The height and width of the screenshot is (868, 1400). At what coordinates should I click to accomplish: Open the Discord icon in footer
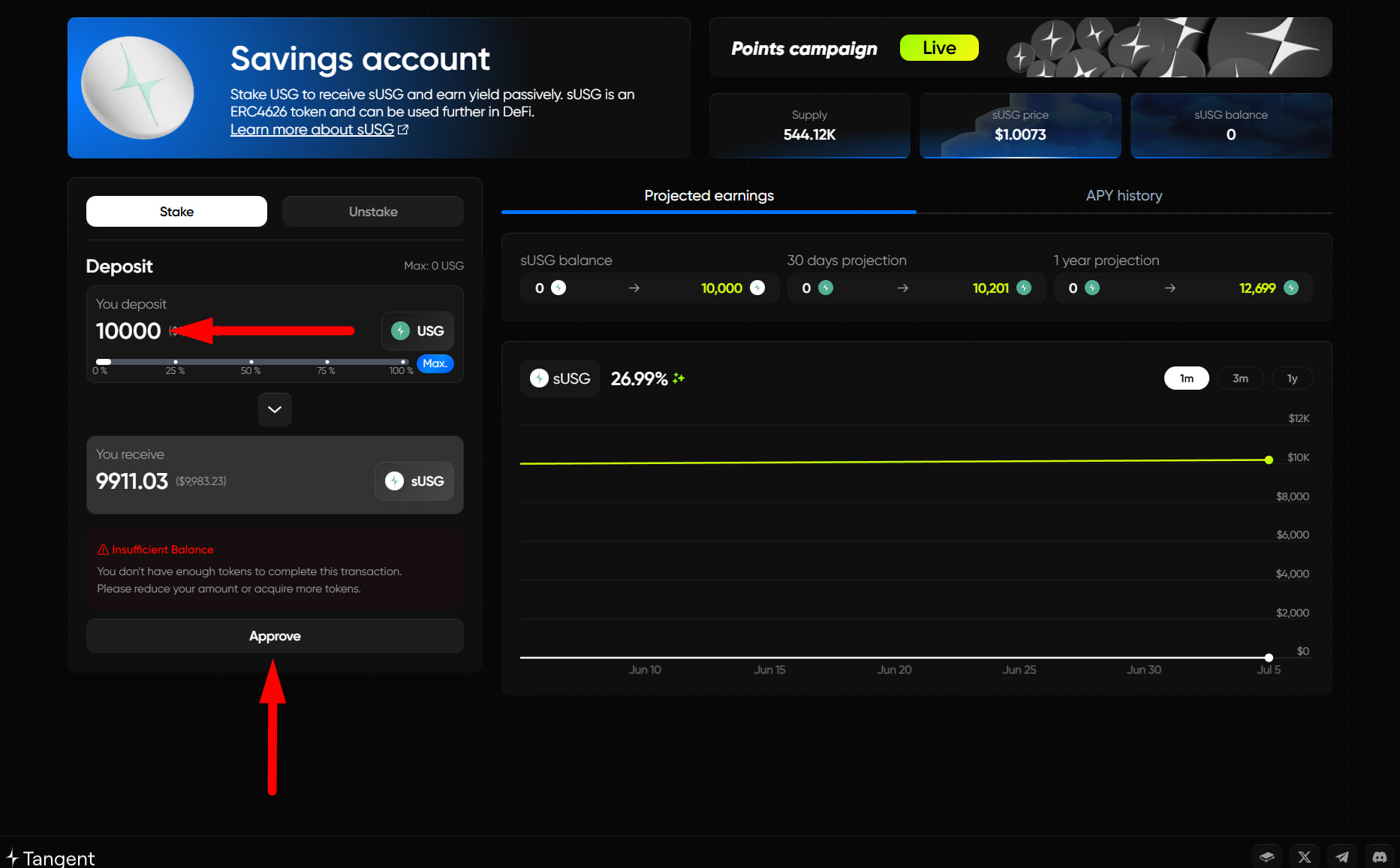point(1380,857)
